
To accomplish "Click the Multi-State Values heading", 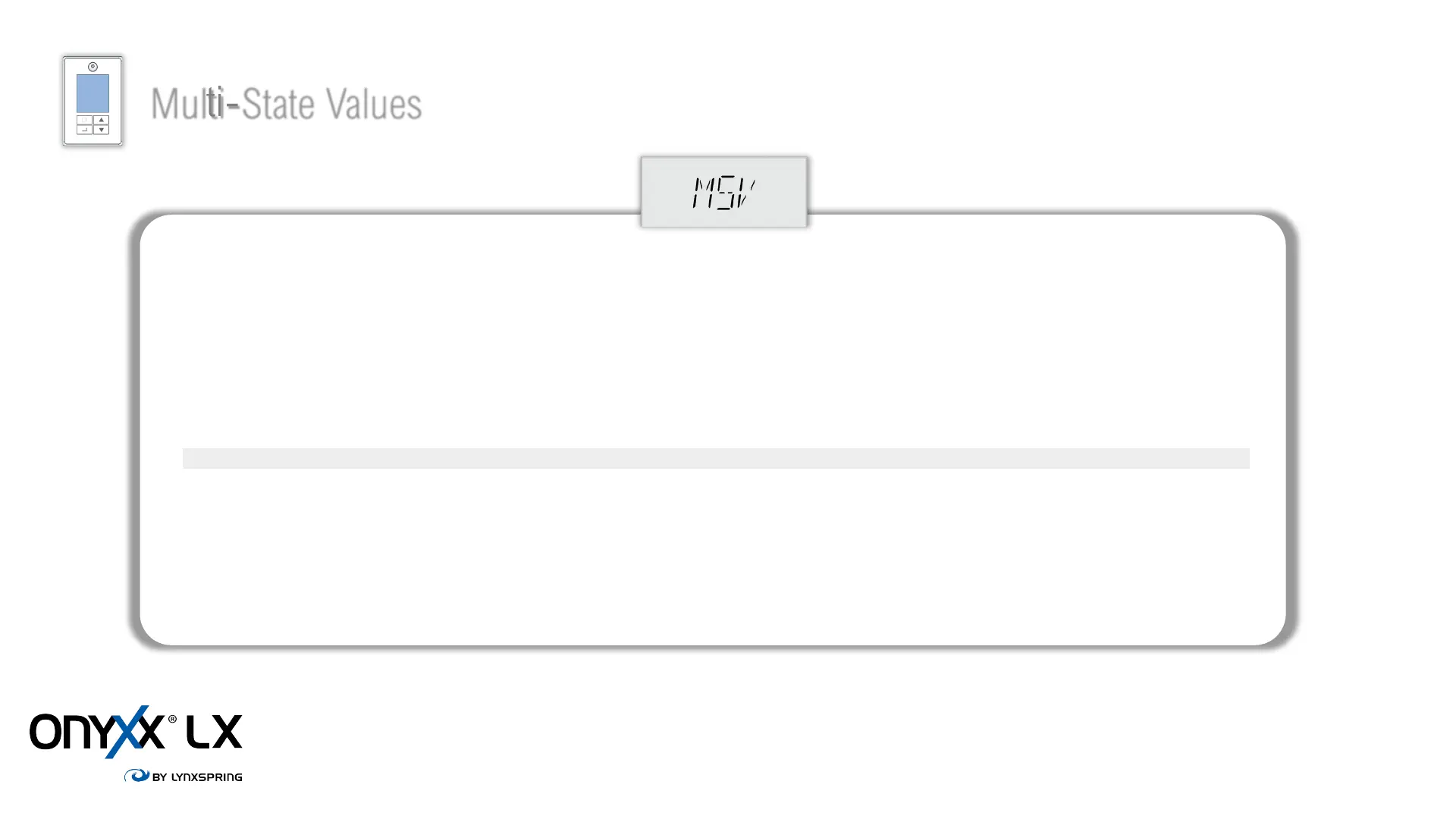I will [x=286, y=104].
